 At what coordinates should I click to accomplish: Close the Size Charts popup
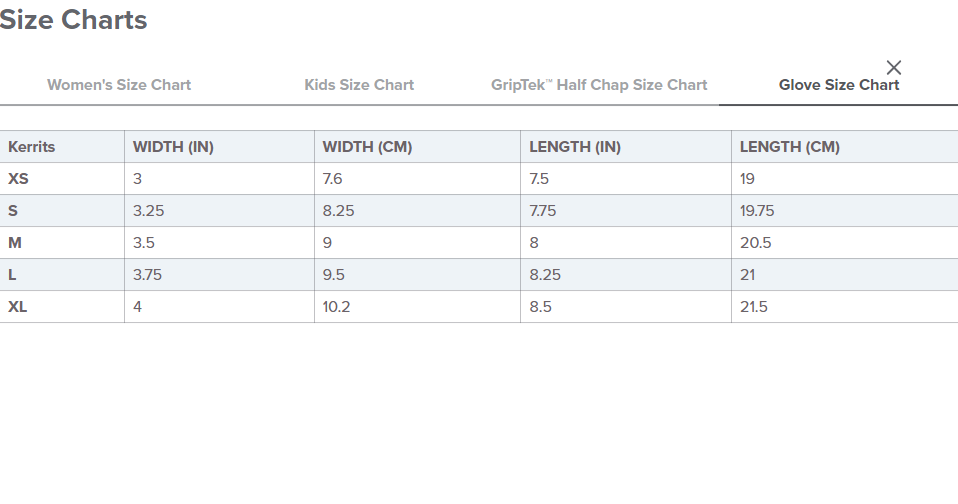(x=894, y=67)
